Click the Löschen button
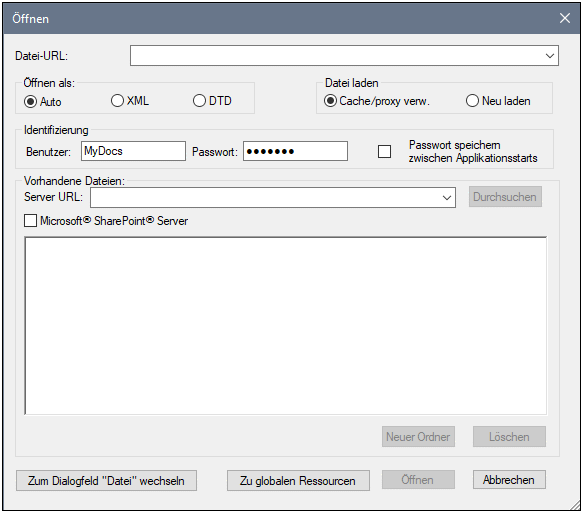 pyautogui.click(x=509, y=436)
